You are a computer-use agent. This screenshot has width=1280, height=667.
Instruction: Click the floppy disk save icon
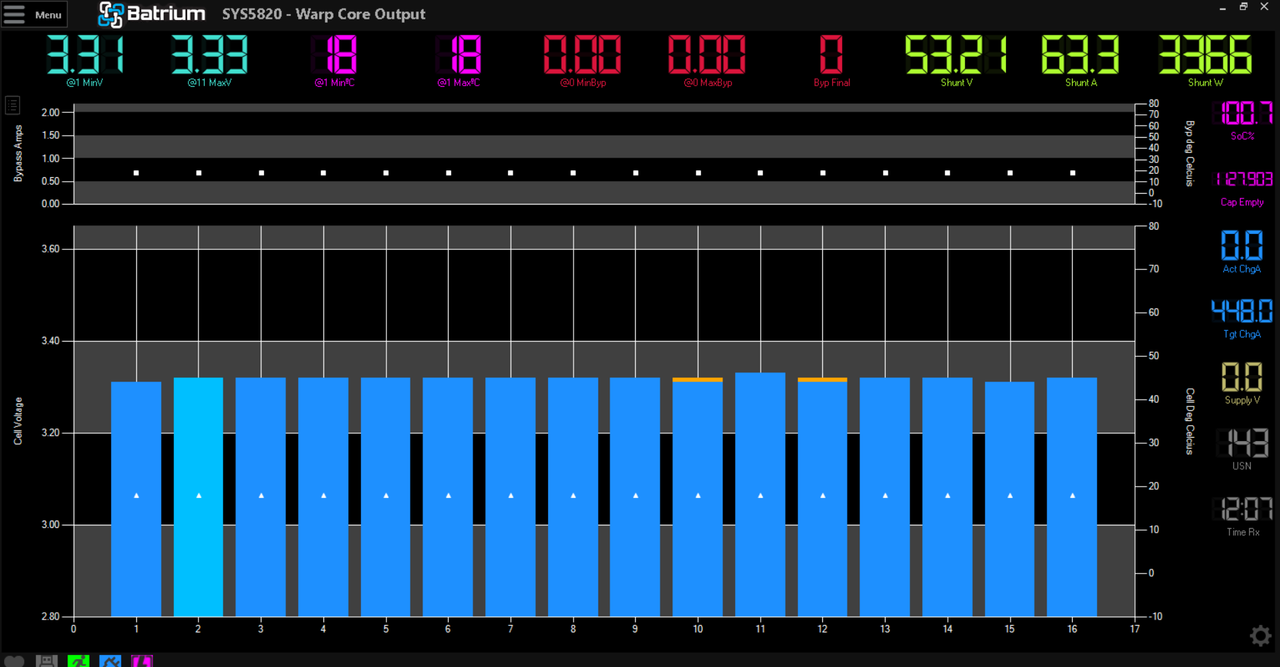pyautogui.click(x=46, y=661)
